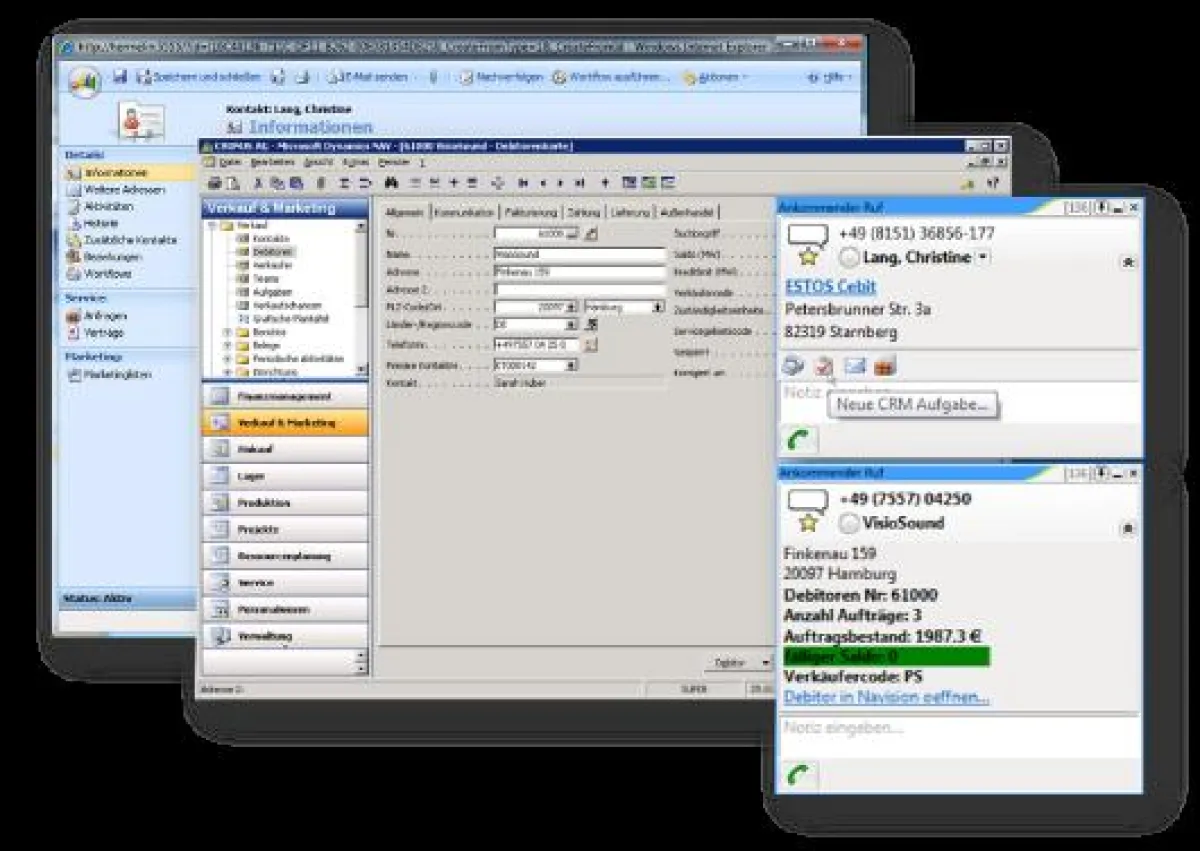Screen dimensions: 1200x851
Task: Select Debitoren in the Verkauf tree
Action: point(266,252)
